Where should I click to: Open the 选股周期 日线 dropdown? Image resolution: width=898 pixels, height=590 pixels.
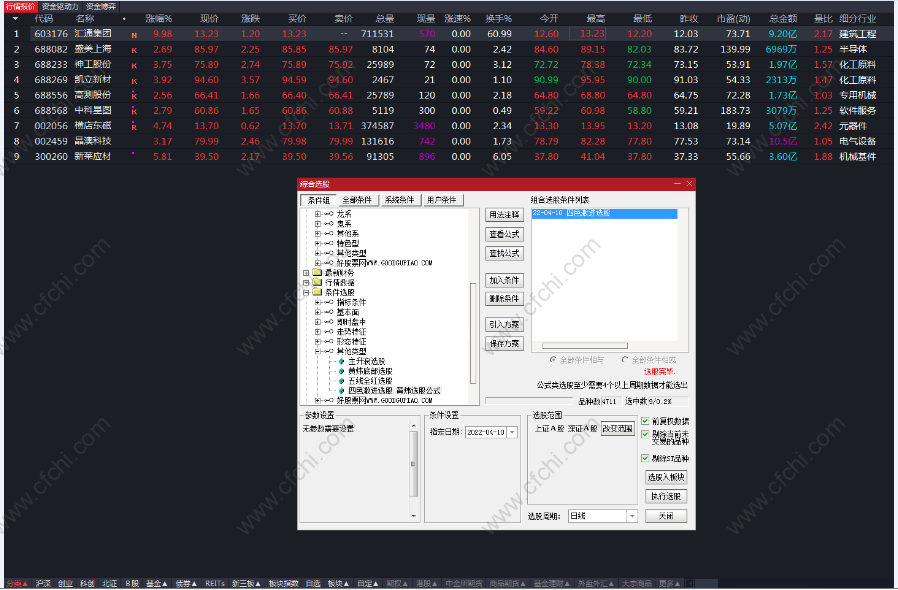click(x=632, y=516)
